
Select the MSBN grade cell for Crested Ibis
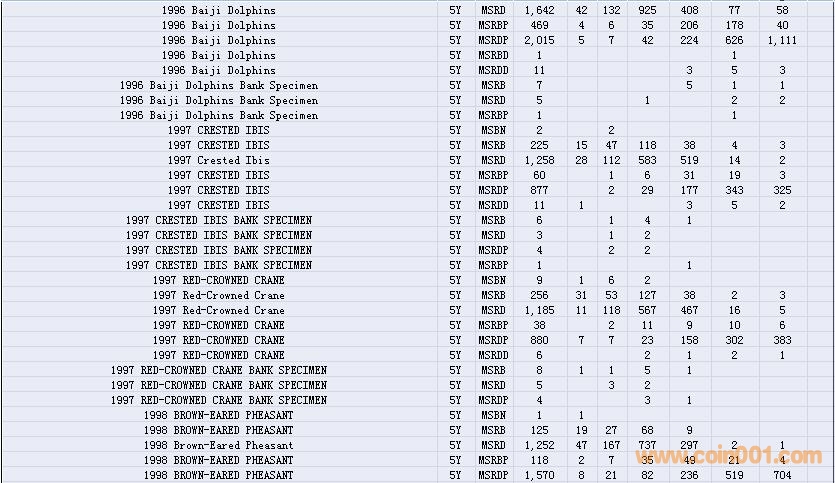click(492, 130)
